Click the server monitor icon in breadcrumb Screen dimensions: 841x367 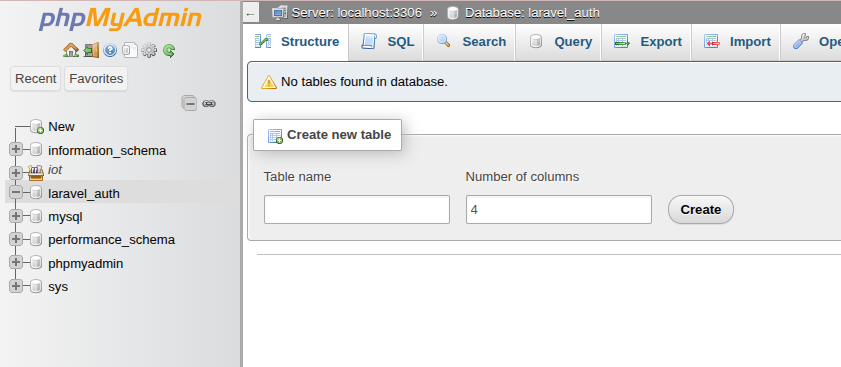tap(279, 13)
